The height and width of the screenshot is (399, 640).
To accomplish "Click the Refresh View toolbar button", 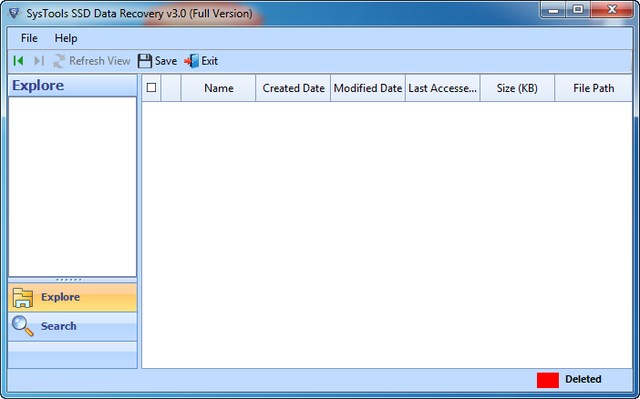I will 92,61.
